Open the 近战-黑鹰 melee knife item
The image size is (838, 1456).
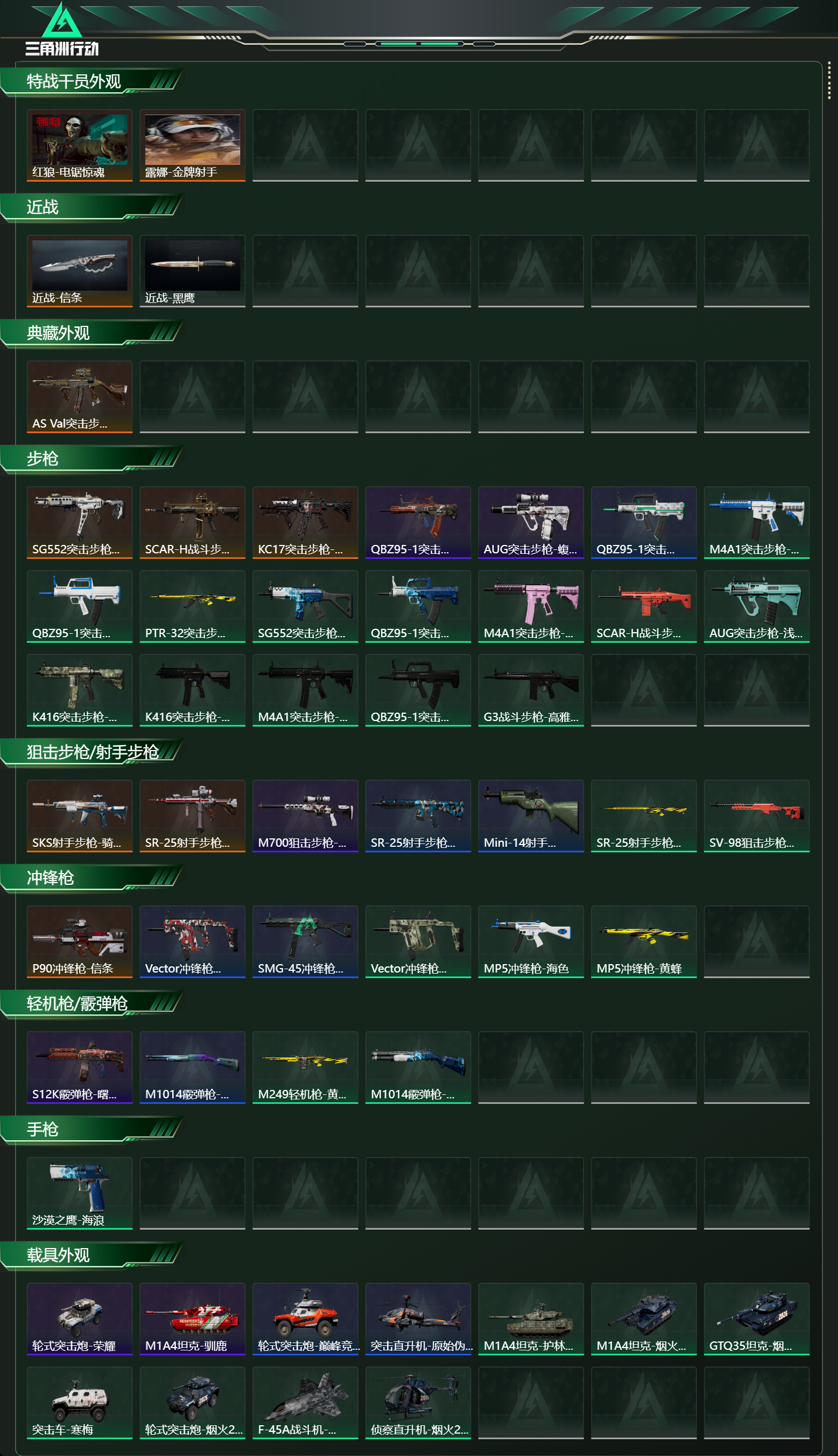pyautogui.click(x=192, y=271)
